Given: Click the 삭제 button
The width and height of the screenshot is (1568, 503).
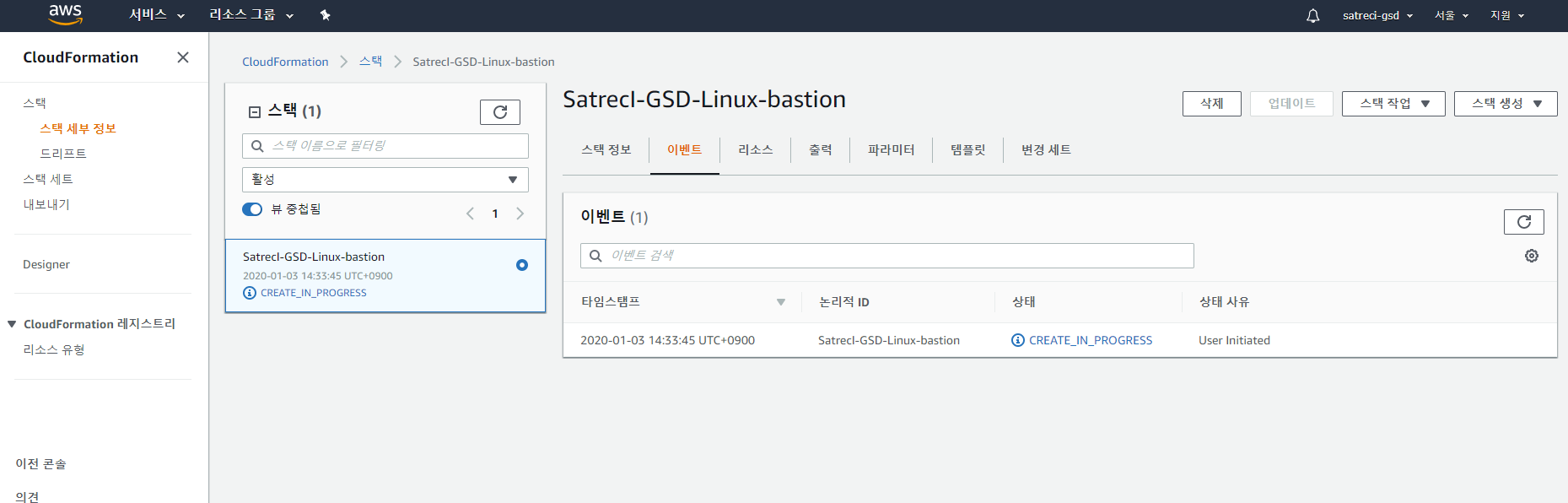Looking at the screenshot, I should pyautogui.click(x=1211, y=104).
